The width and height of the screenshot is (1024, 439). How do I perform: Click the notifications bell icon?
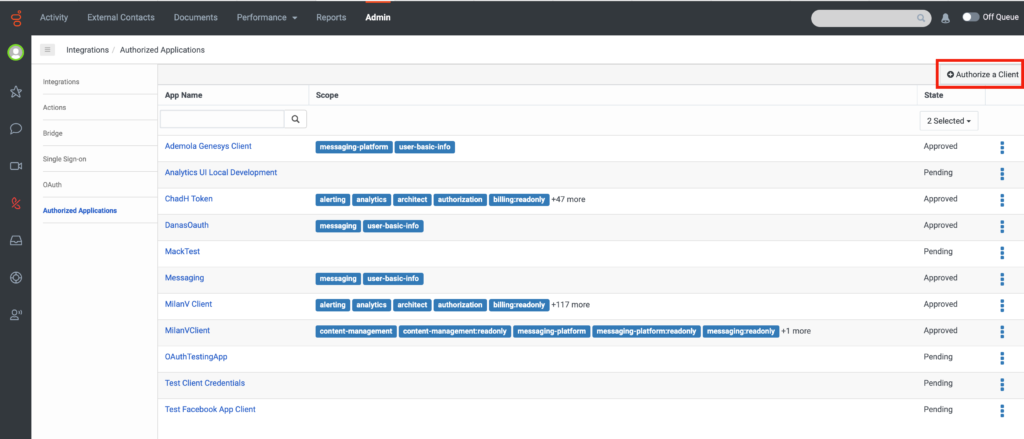pyautogui.click(x=945, y=18)
